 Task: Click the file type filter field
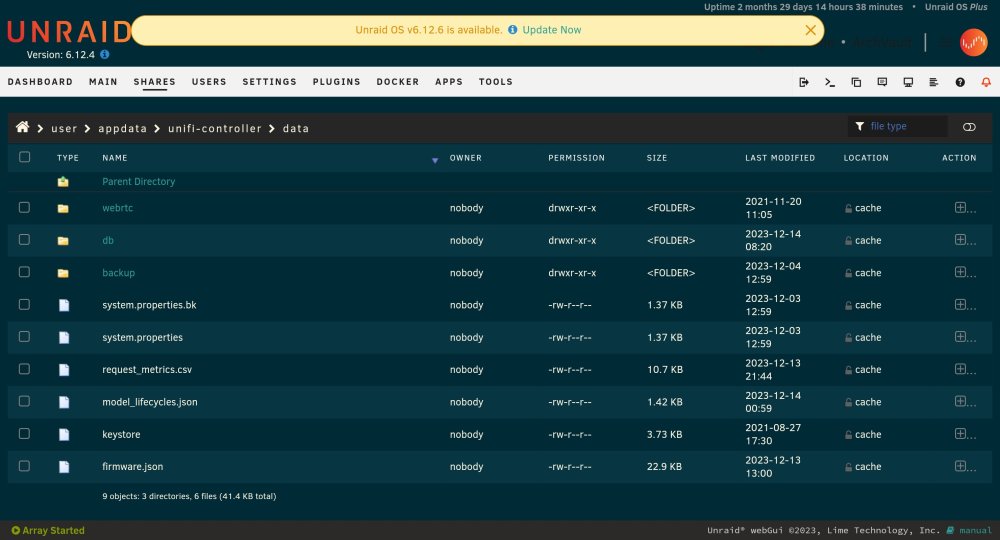(897, 126)
